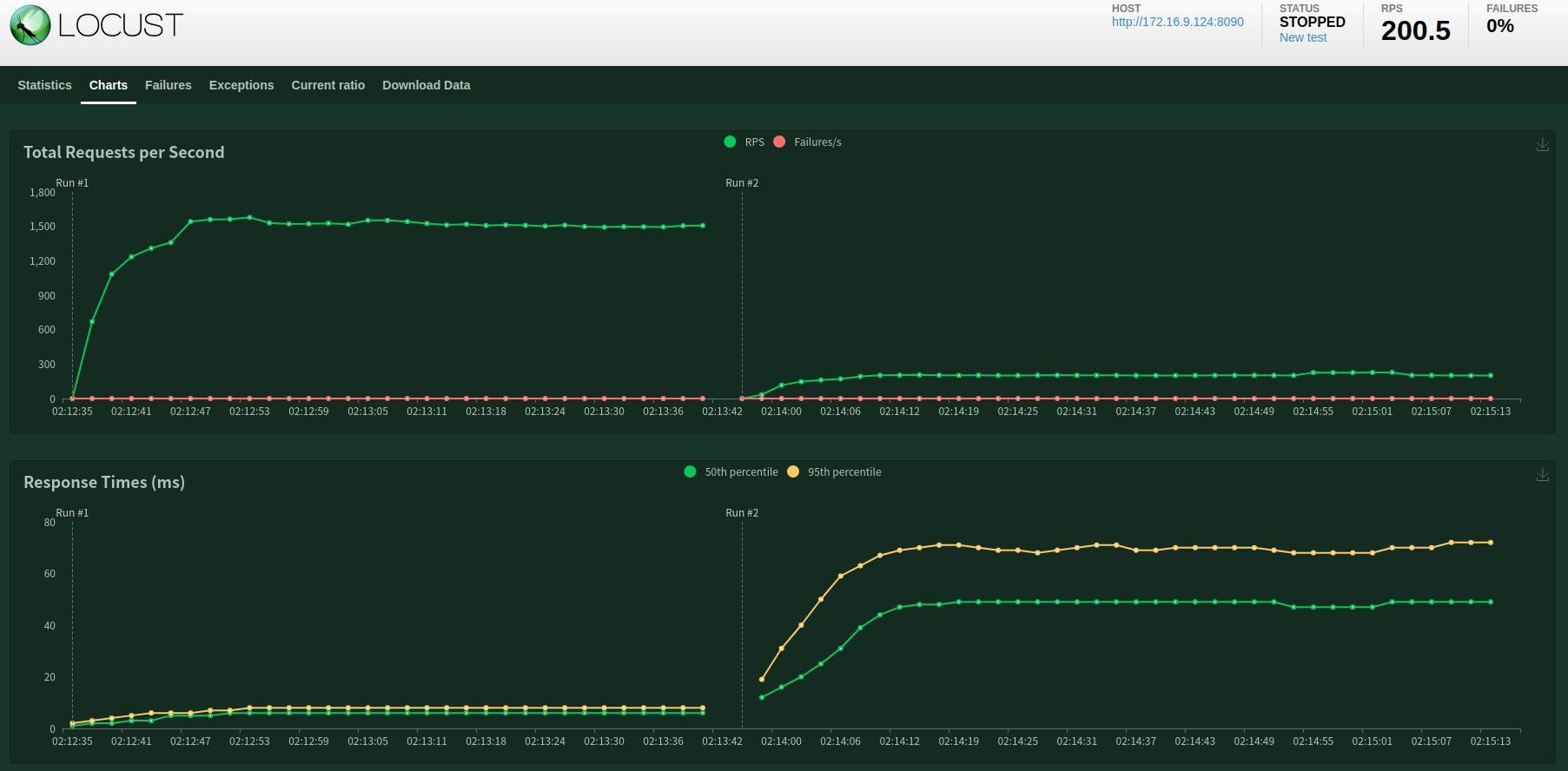Toggle the 50th percentile series legend
1568x771 pixels.
[731, 471]
